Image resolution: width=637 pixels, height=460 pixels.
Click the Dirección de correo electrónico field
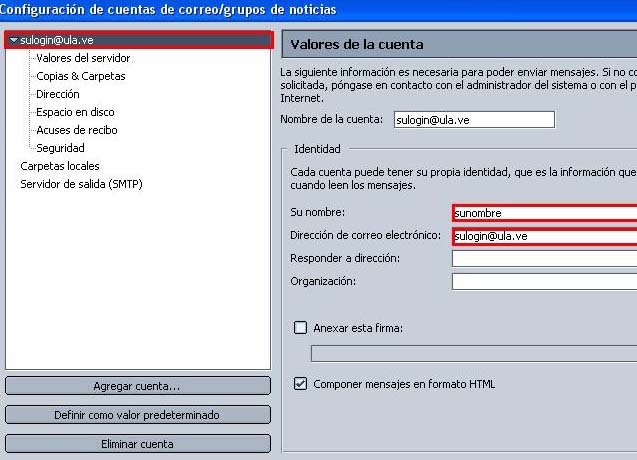543,236
